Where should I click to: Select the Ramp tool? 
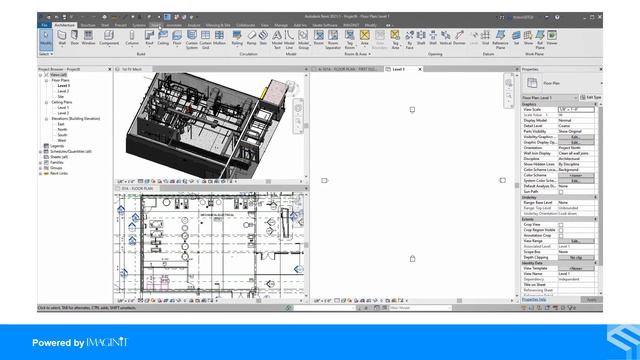click(251, 38)
